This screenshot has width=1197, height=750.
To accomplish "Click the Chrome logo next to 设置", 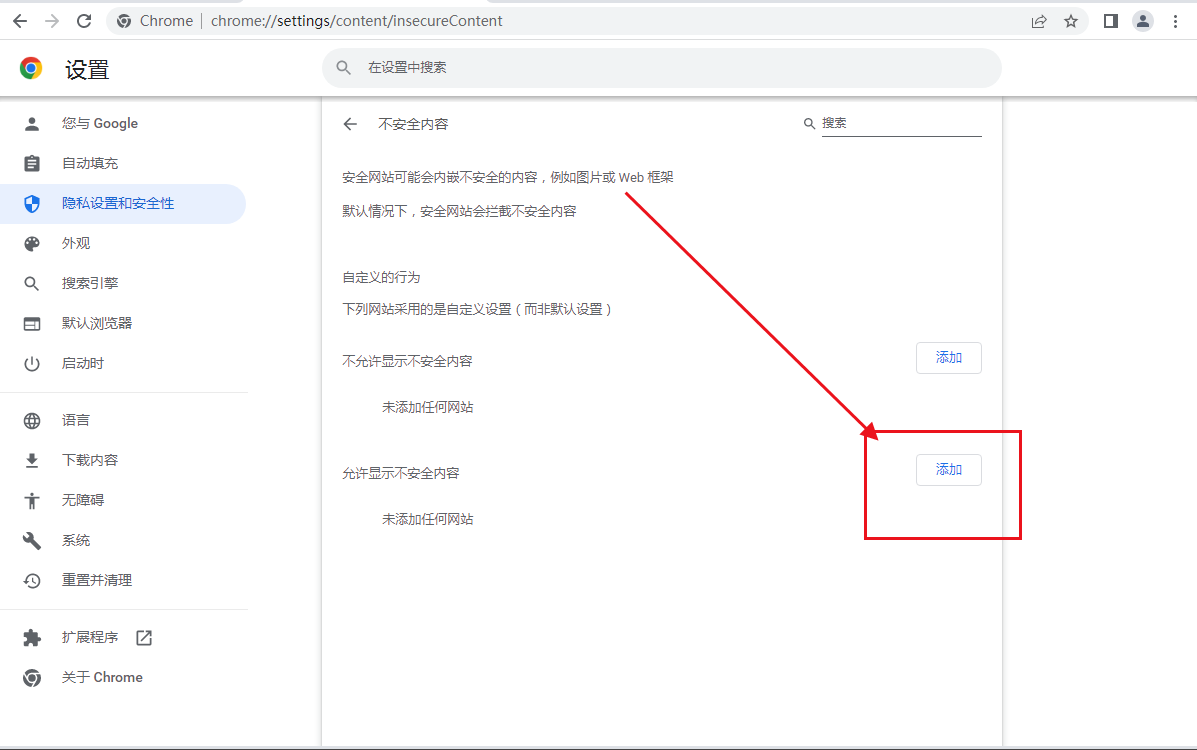I will (31, 69).
